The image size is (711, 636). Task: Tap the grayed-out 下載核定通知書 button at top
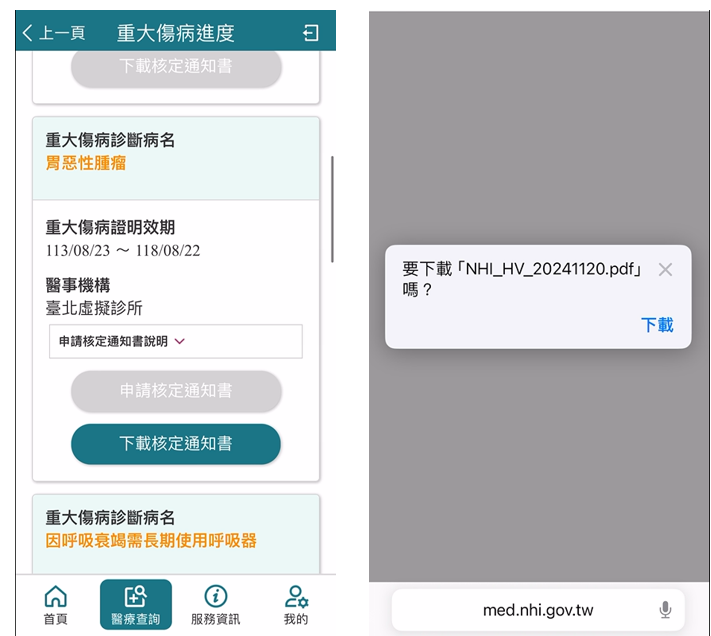pos(176,67)
